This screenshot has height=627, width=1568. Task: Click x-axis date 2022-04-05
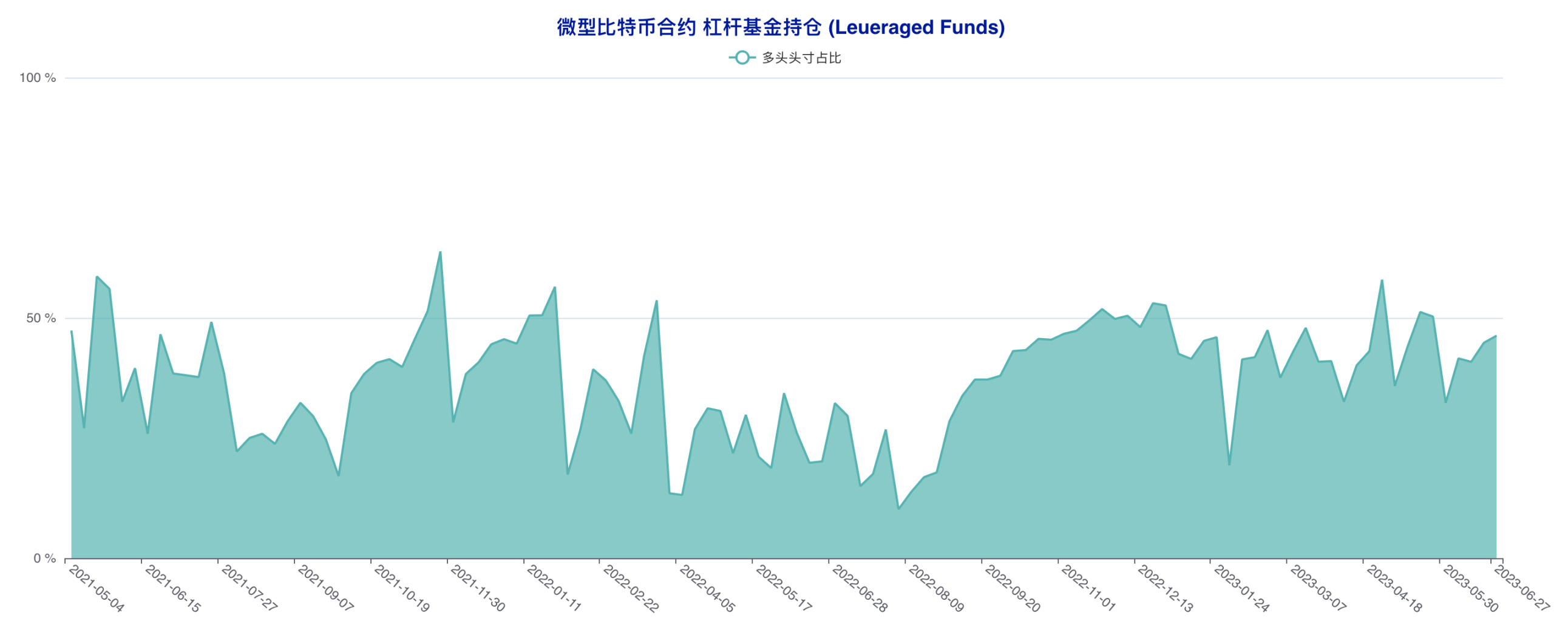(707, 589)
